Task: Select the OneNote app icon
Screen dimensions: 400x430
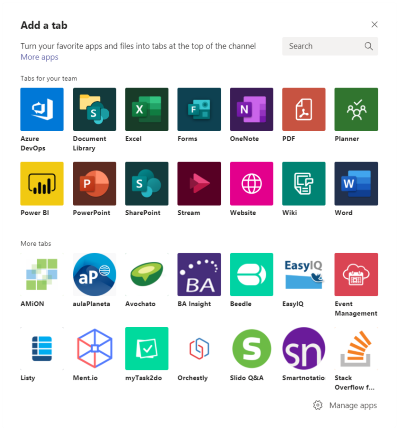Action: tap(251, 109)
